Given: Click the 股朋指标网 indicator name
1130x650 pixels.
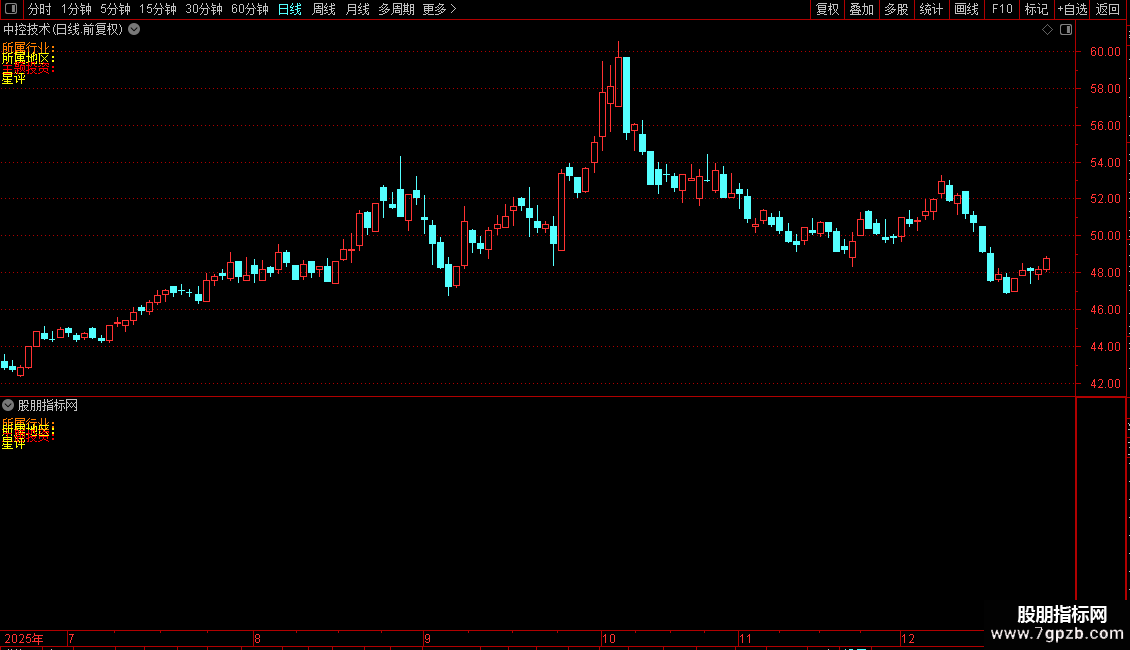Looking at the screenshot, I should (x=48, y=406).
